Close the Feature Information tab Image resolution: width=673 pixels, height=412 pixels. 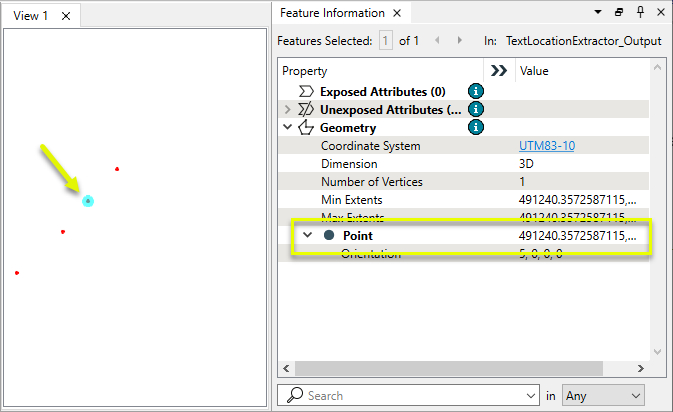396,13
